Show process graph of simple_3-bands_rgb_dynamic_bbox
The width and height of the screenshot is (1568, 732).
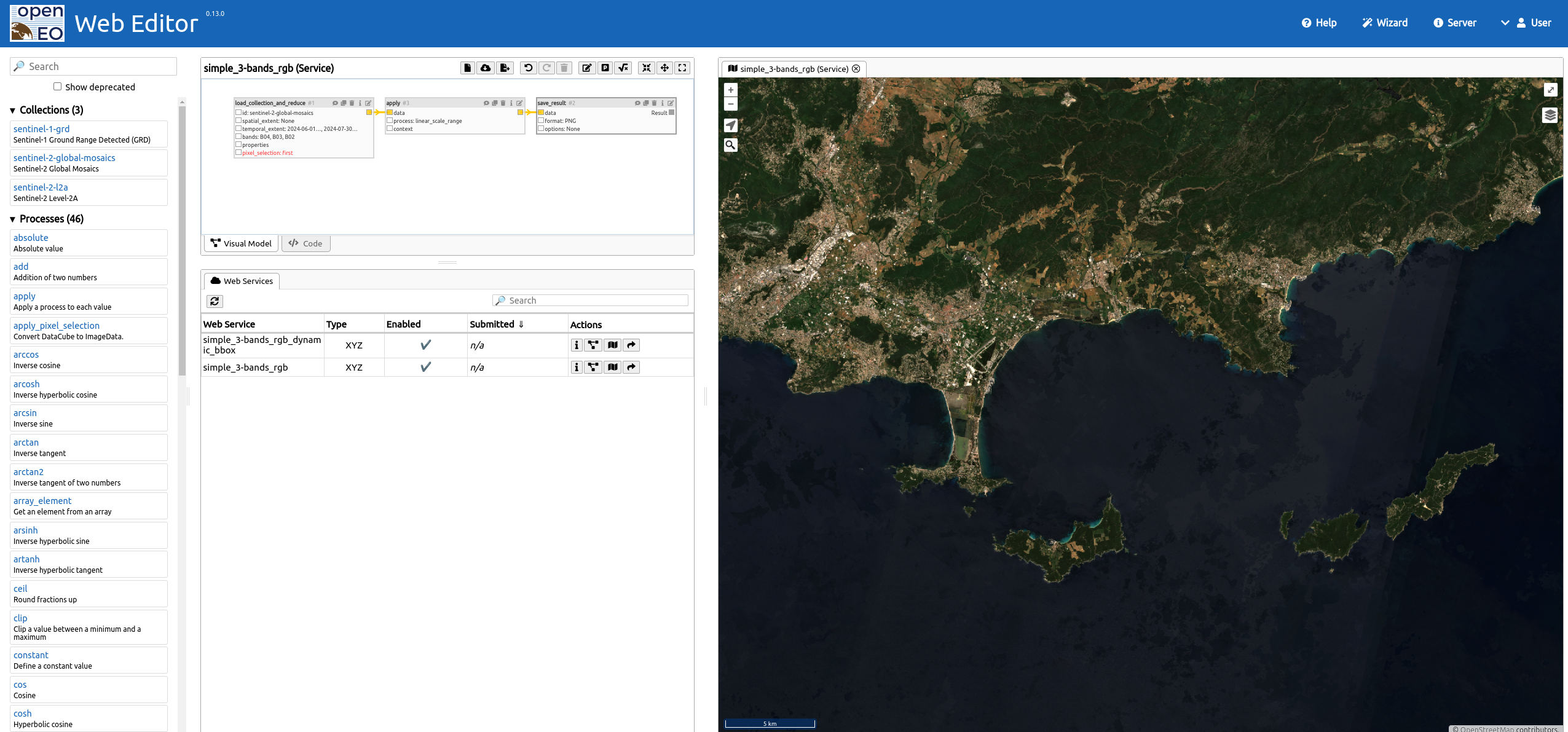pos(593,345)
